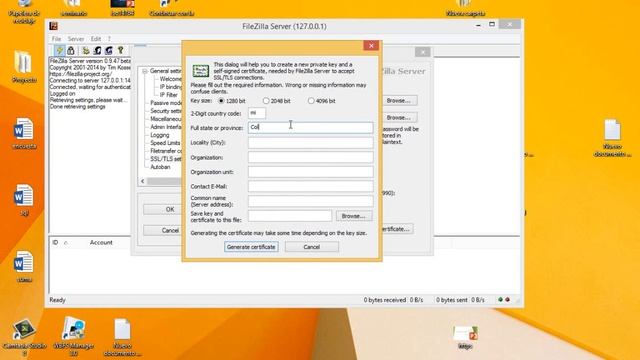The image size is (640, 360).
Task: Click the padlock lock-server toolbar icon
Action: click(71, 50)
